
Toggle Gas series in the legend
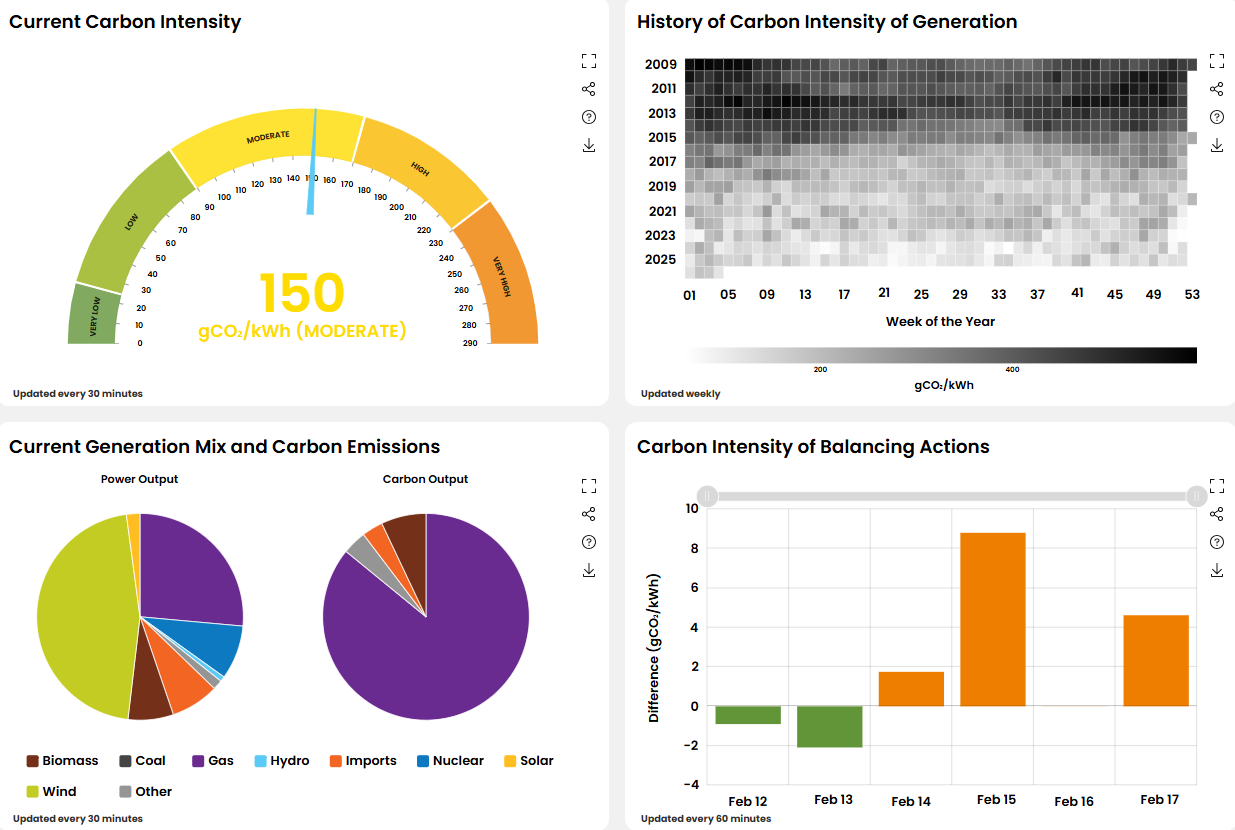[x=212, y=761]
